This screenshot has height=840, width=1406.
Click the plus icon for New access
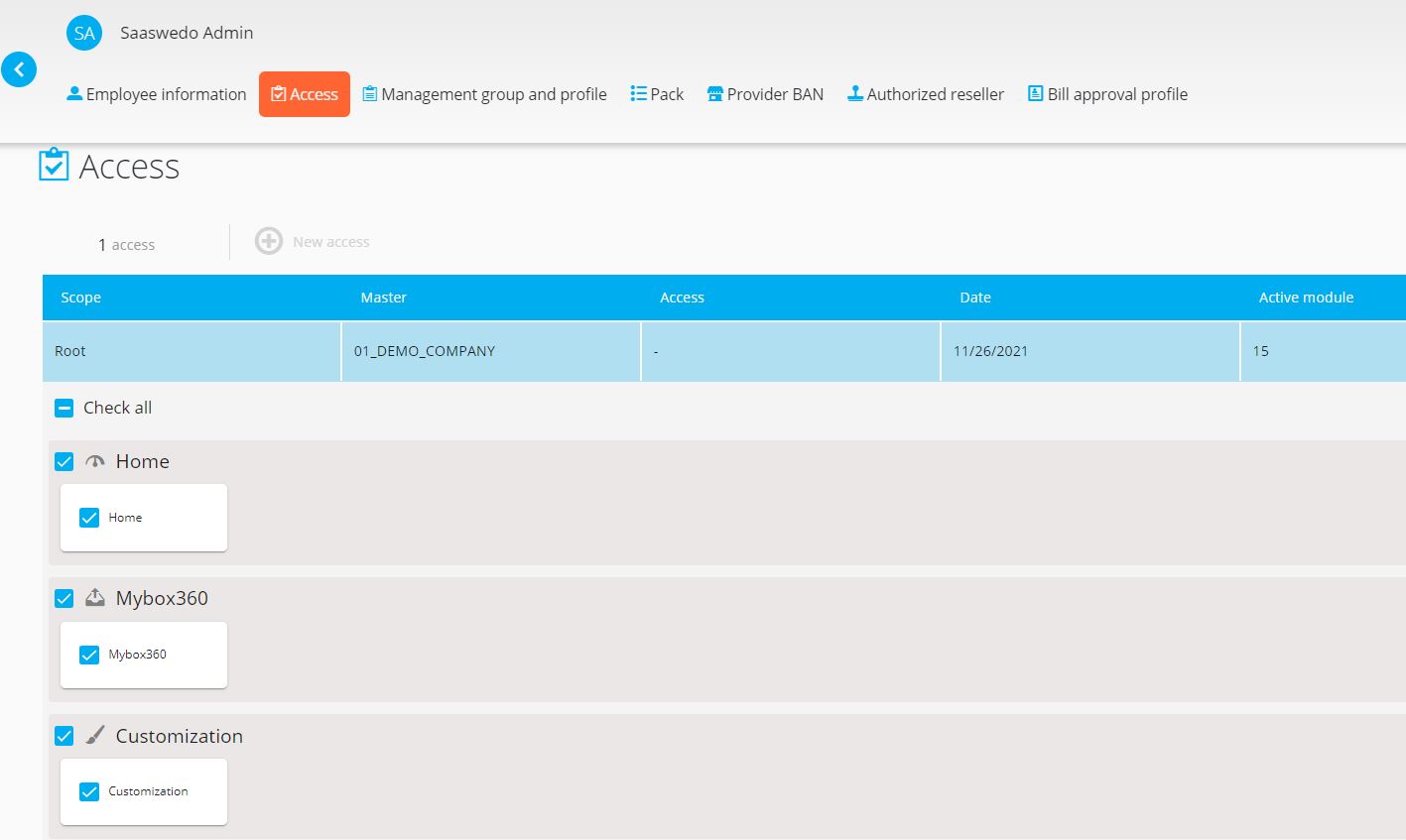tap(269, 241)
